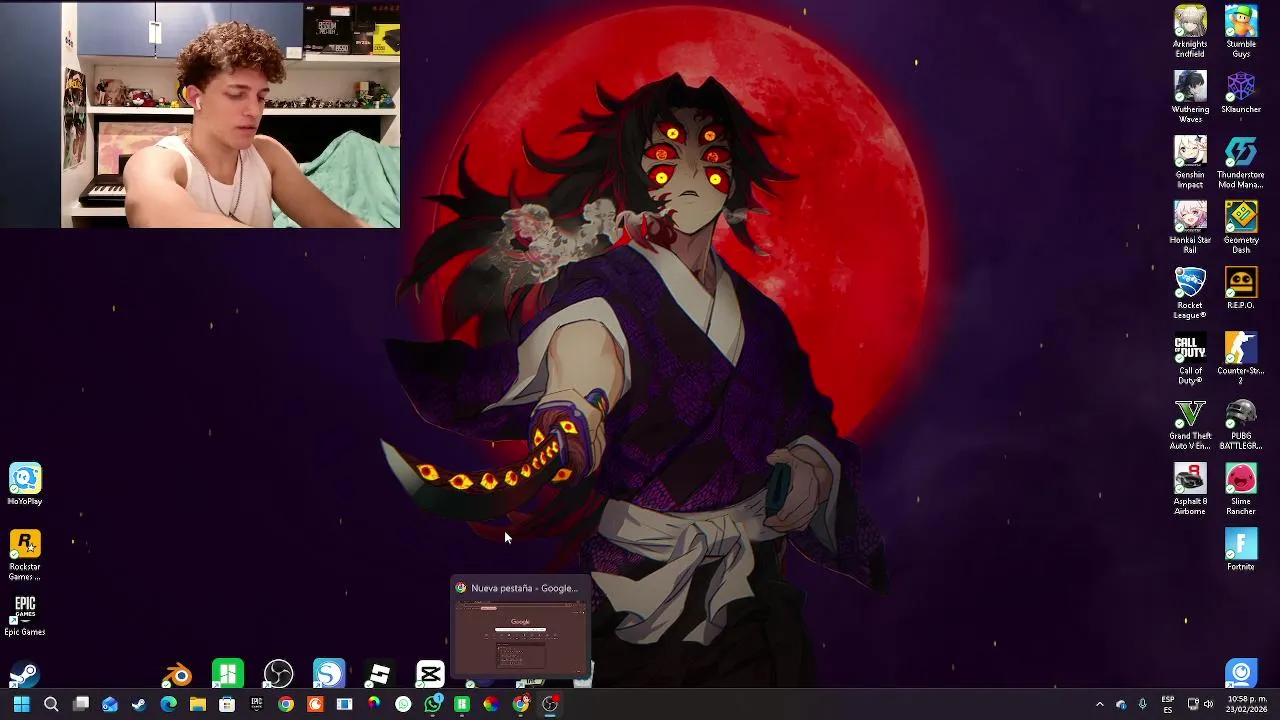This screenshot has height=720, width=1280.
Task: Open the clock showing 10:58 p. m.
Action: (1246, 704)
